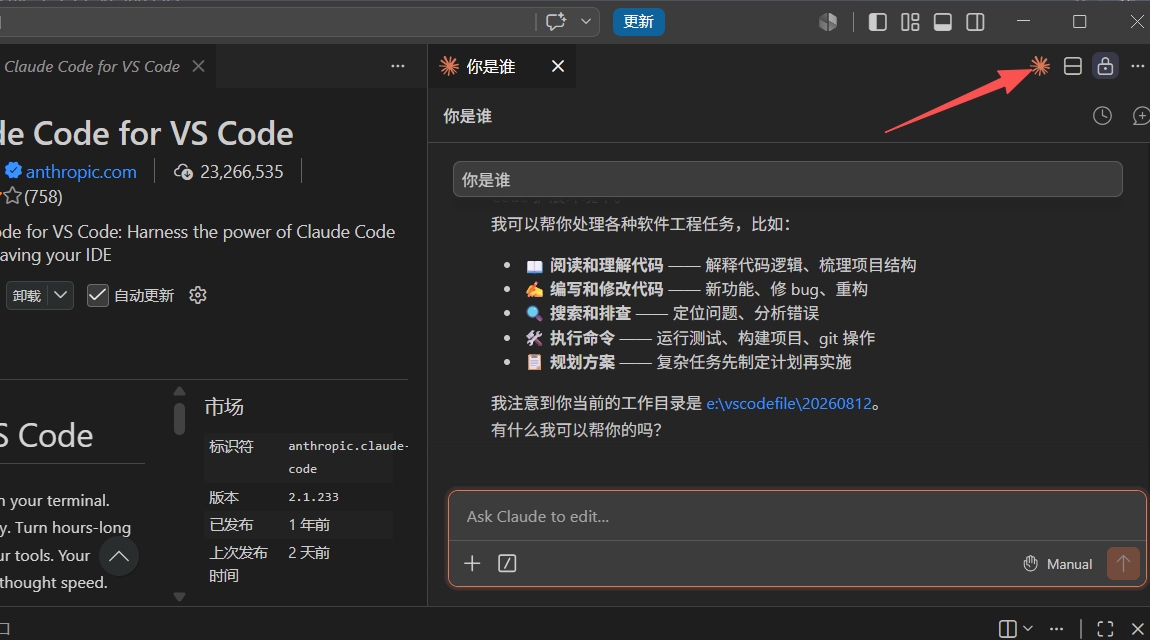Click the 执行命令 list item
Image resolution: width=1150 pixels, height=640 pixels.
click(x=700, y=338)
